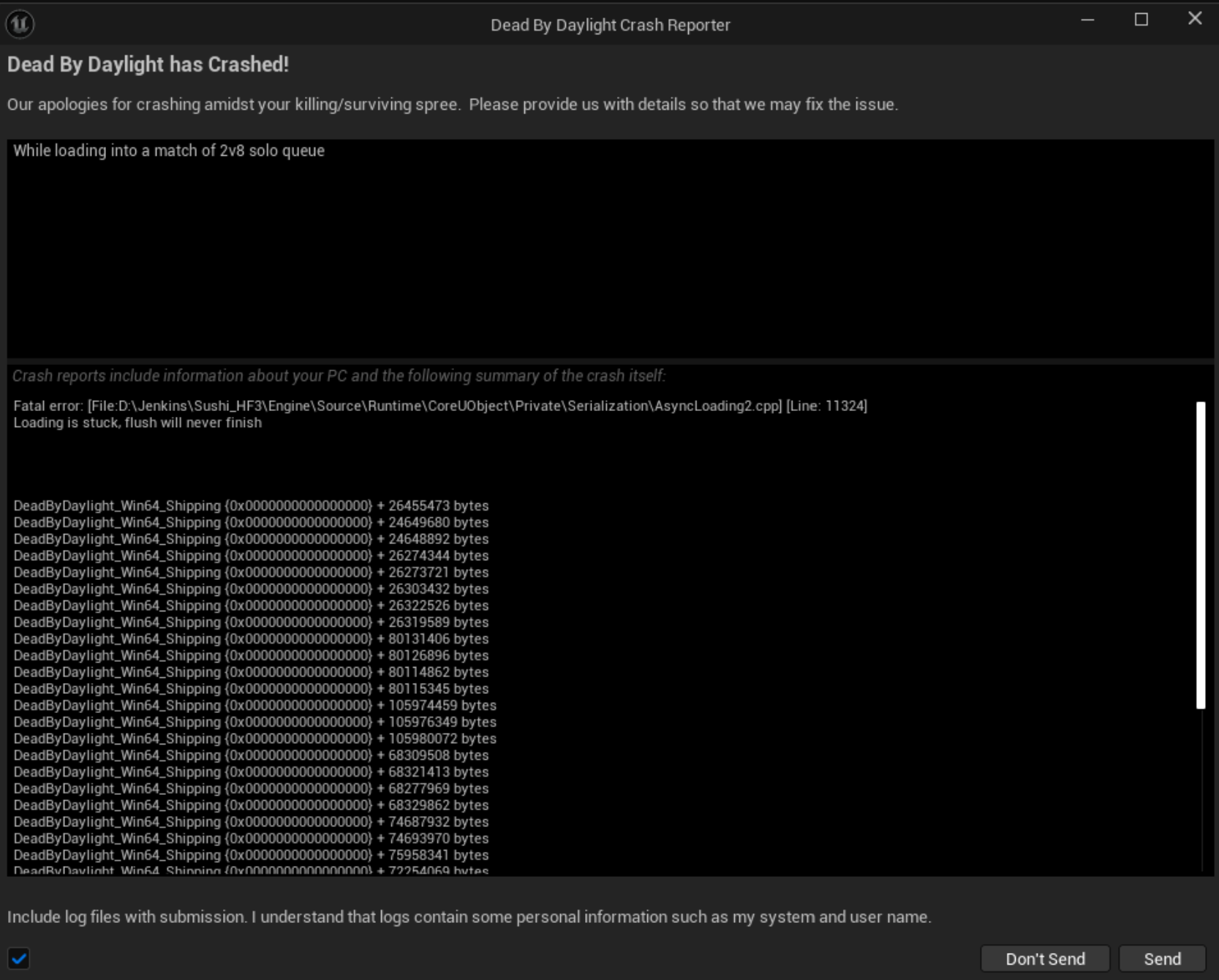Focus the crash description text box
Image resolution: width=1219 pixels, height=980 pixels.
coord(610,249)
